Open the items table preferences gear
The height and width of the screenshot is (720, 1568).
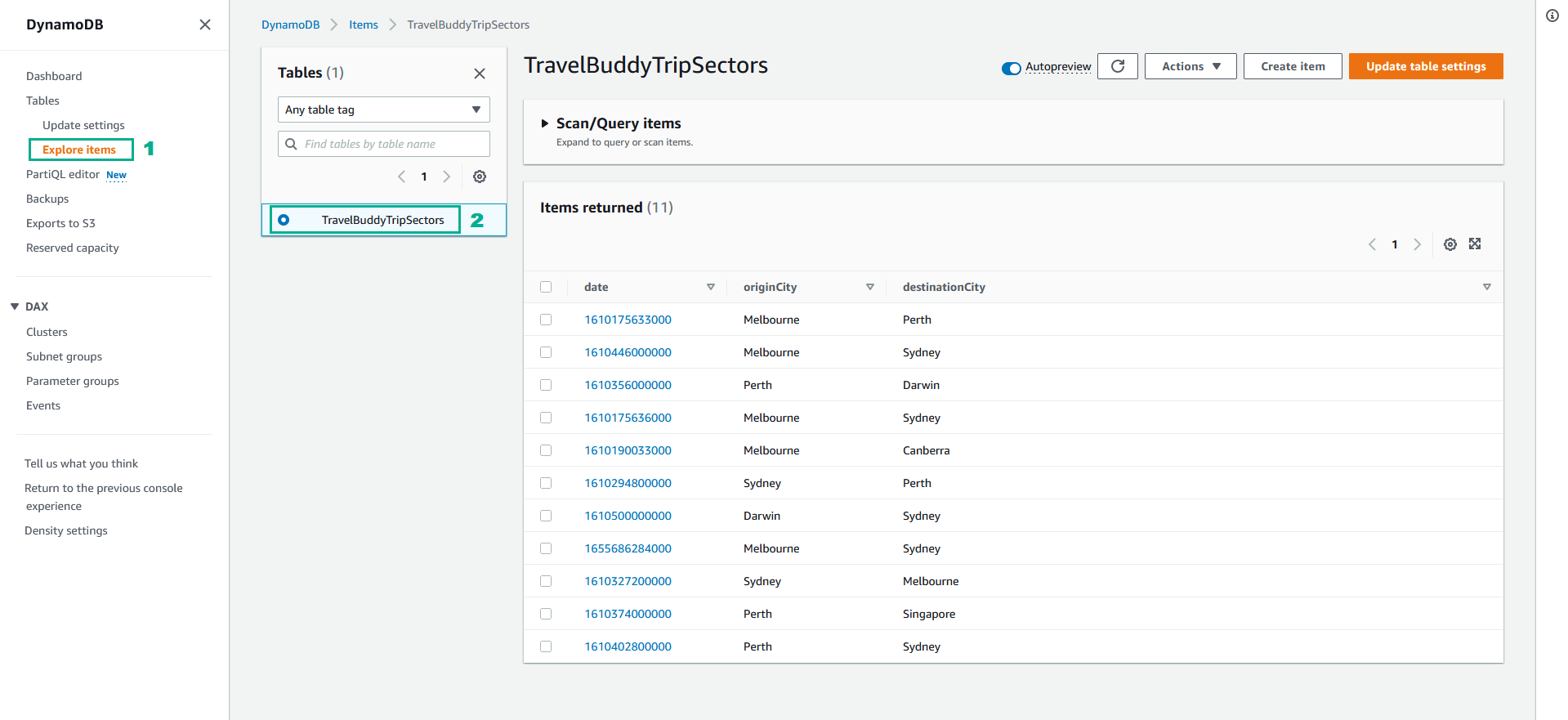pos(1450,244)
